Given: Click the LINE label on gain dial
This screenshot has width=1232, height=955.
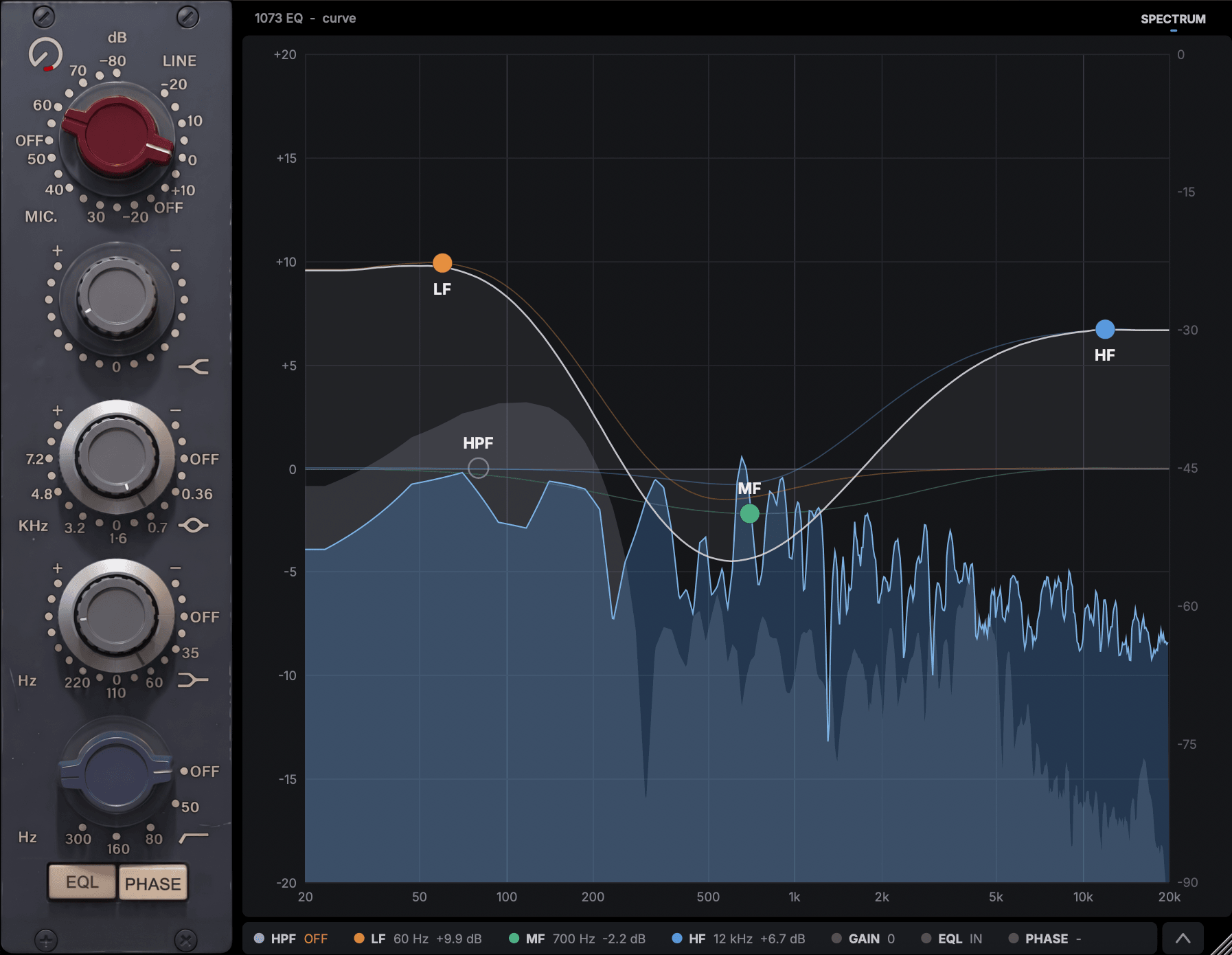Looking at the screenshot, I should point(179,61).
